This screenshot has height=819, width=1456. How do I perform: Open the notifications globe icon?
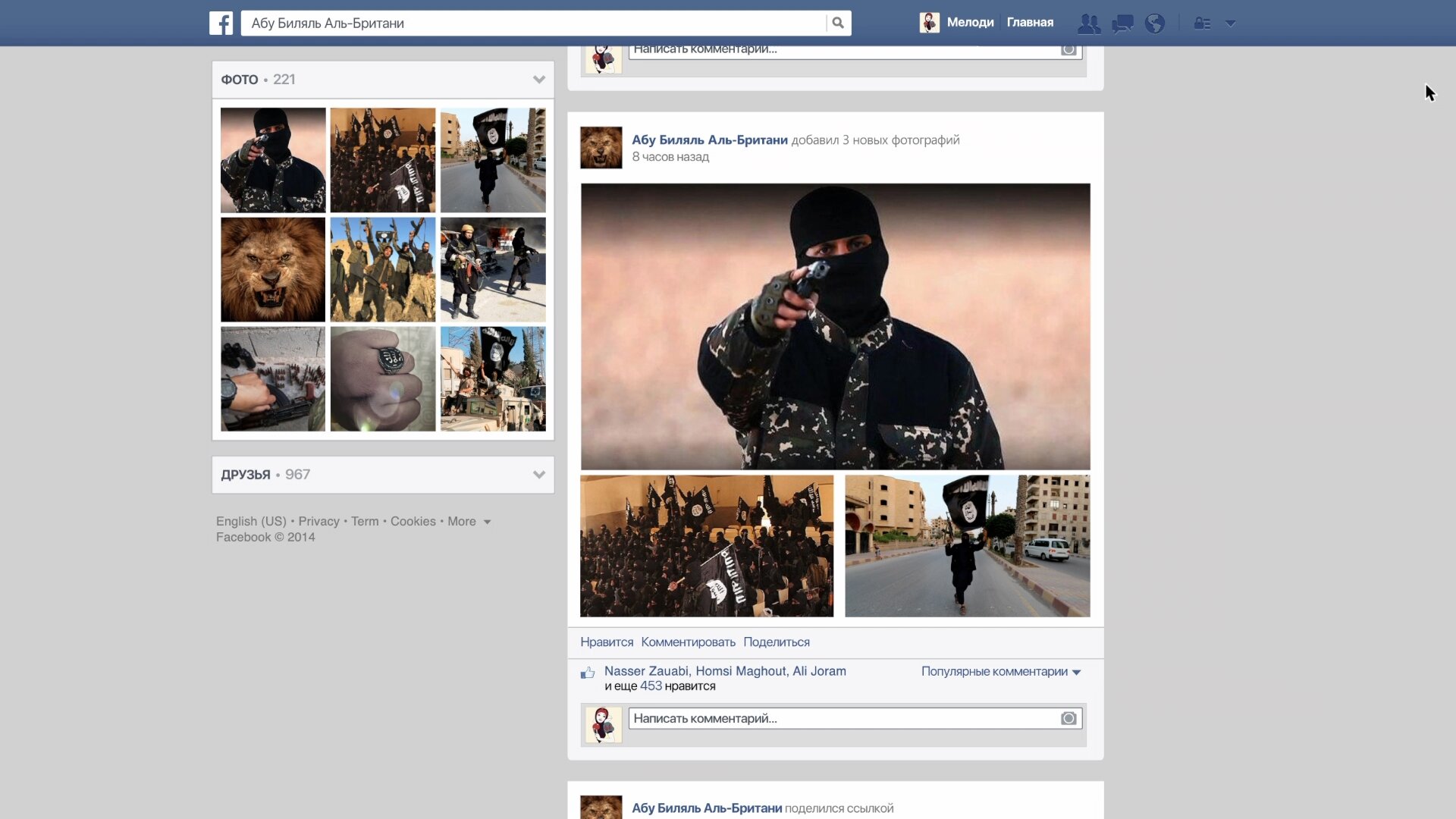point(1155,24)
